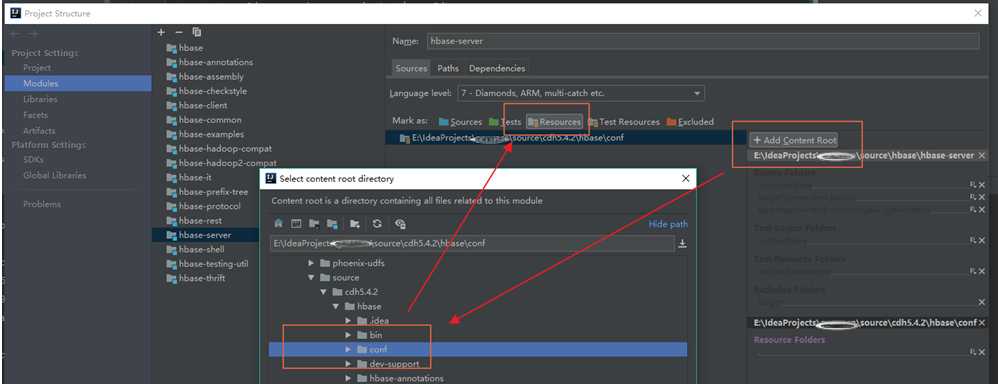Click the Resource Folders row remove icon
Viewport: 998px width, 384px height.
[982, 352]
